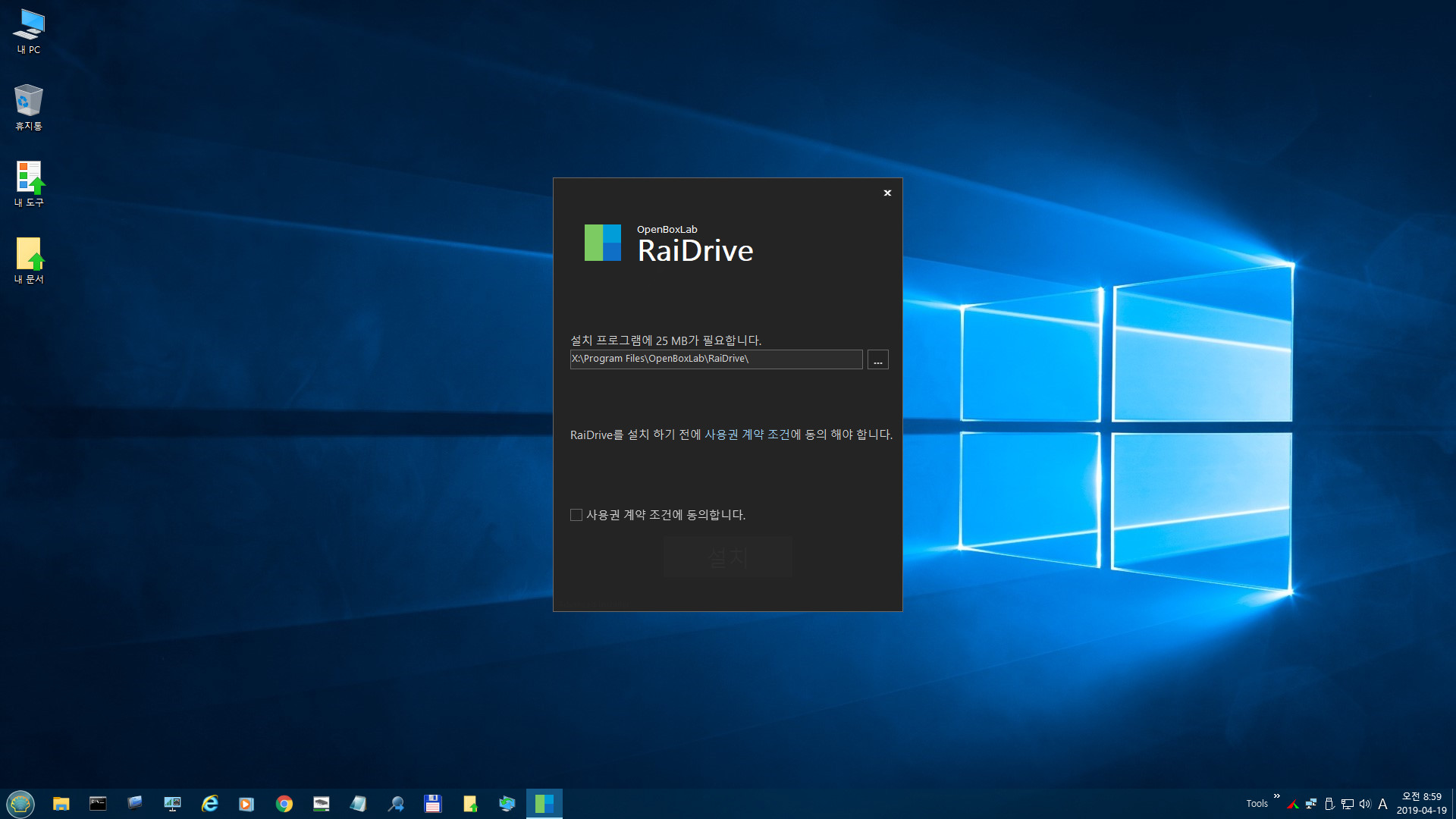Image resolution: width=1456 pixels, height=819 pixels.
Task: Open the network computers tray icon
Action: tap(1311, 804)
